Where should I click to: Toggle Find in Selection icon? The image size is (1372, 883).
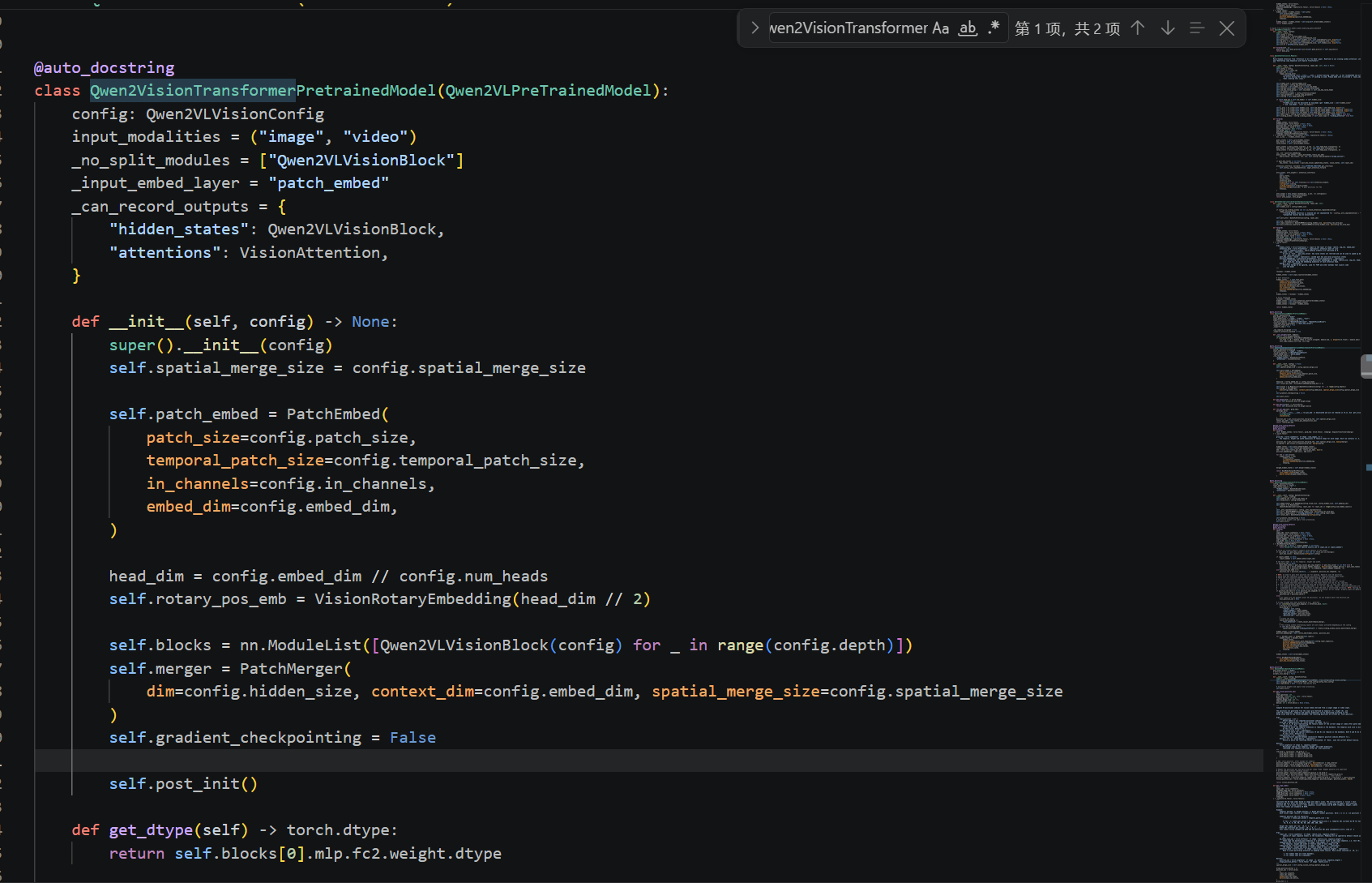[1197, 28]
